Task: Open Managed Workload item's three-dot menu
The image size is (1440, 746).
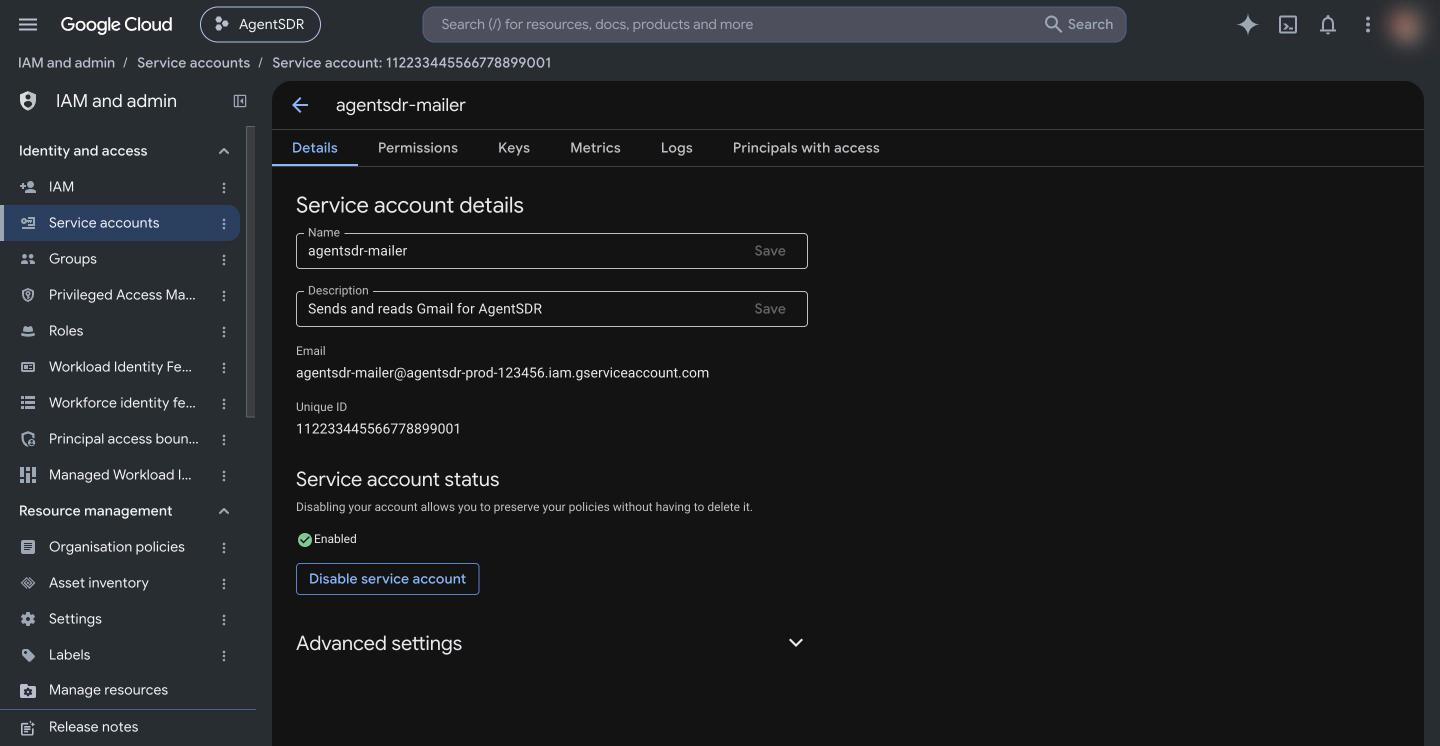Action: 224,475
